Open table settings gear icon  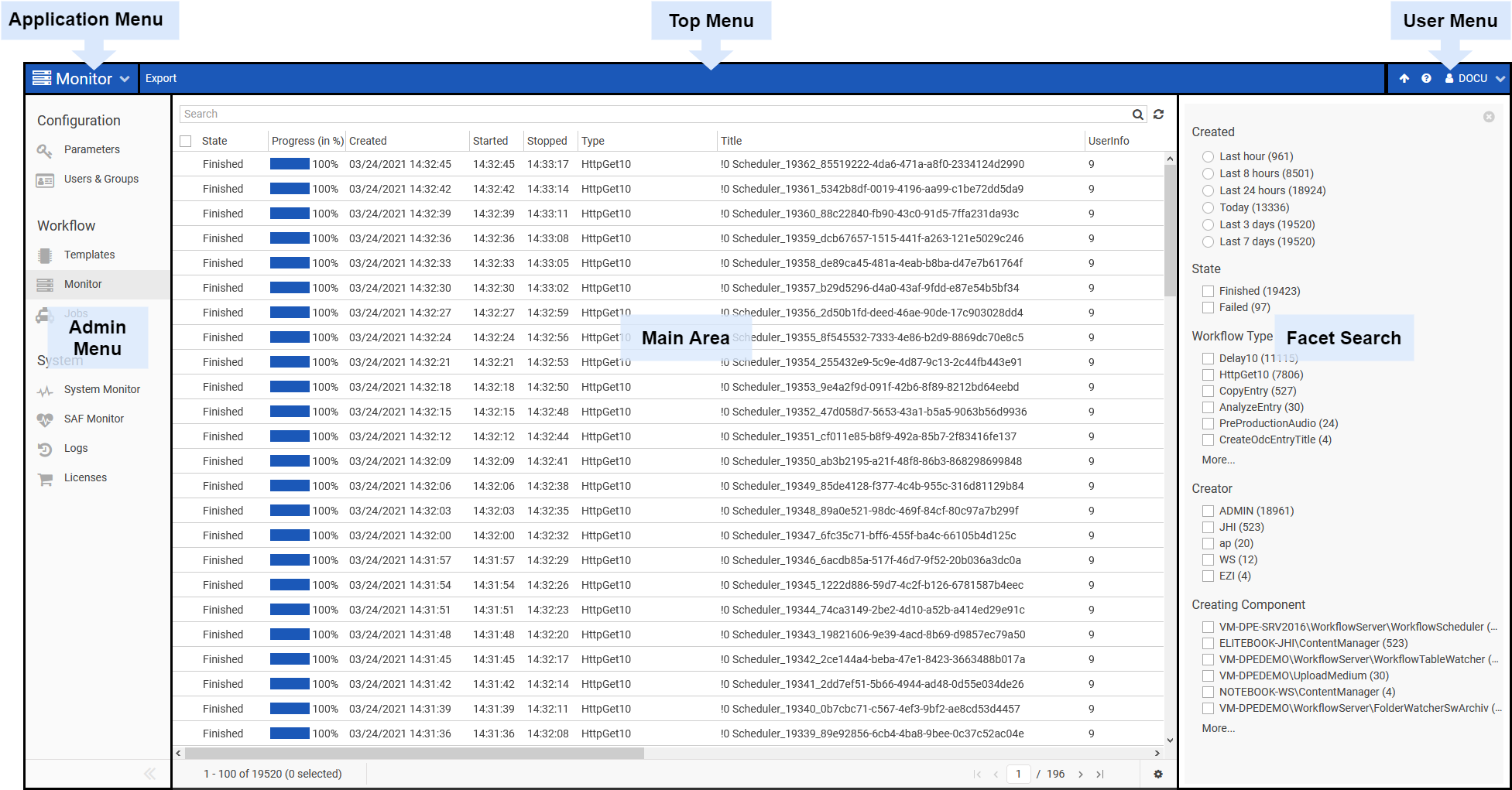pos(1158,774)
